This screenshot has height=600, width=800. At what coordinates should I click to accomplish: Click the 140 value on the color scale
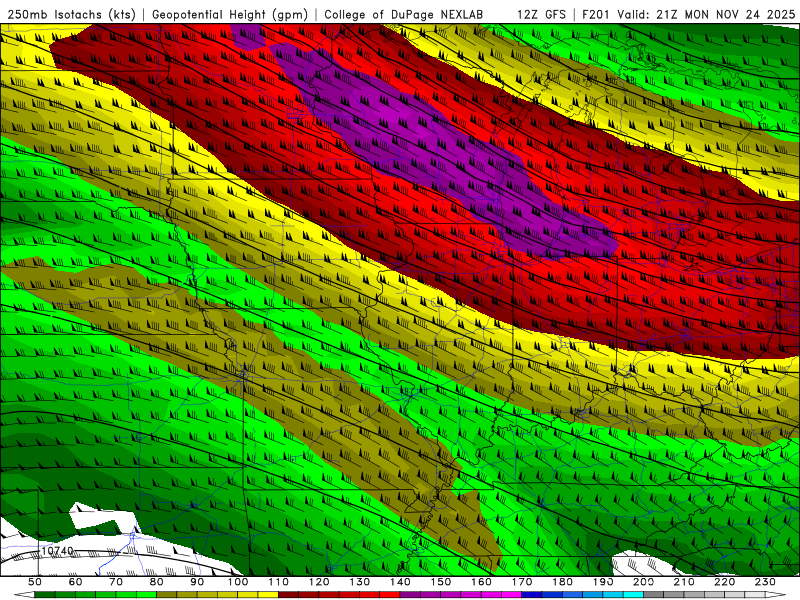pos(400,582)
